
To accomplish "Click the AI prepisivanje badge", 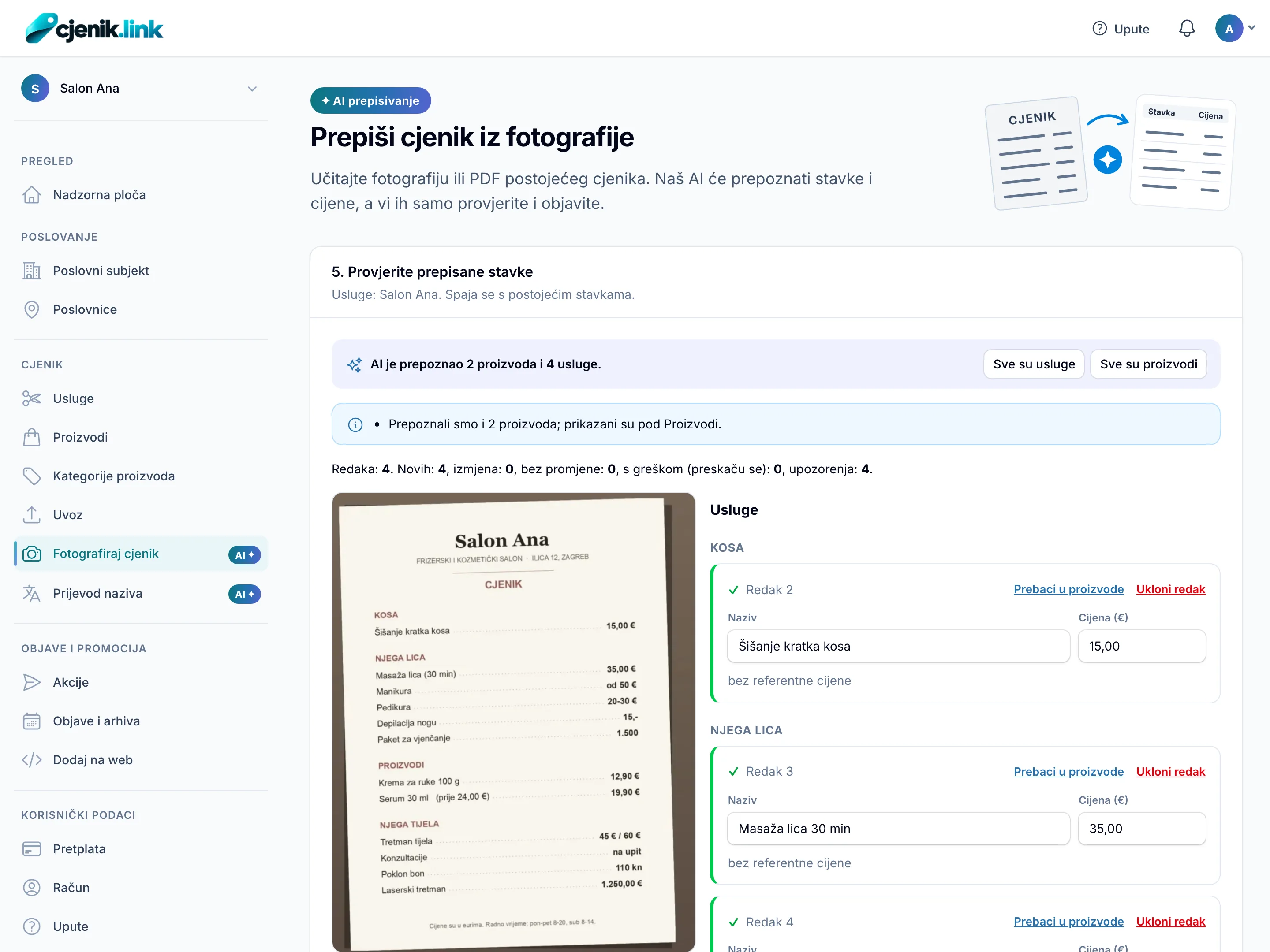I will [370, 101].
